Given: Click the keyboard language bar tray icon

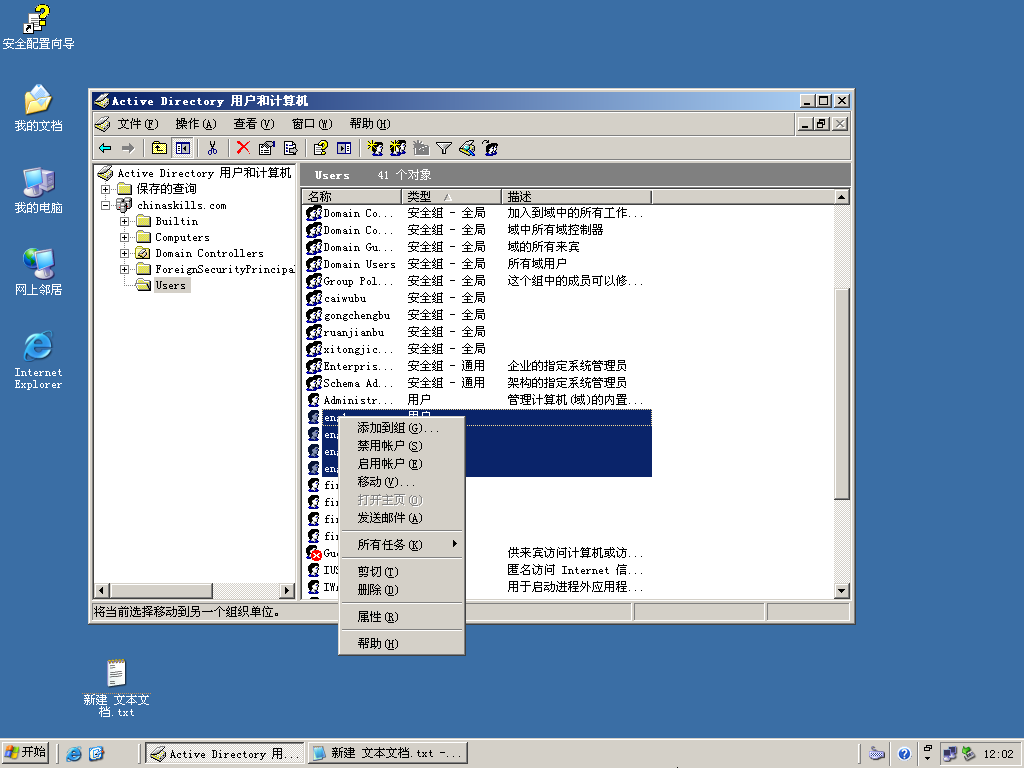Looking at the screenshot, I should click(x=877, y=754).
